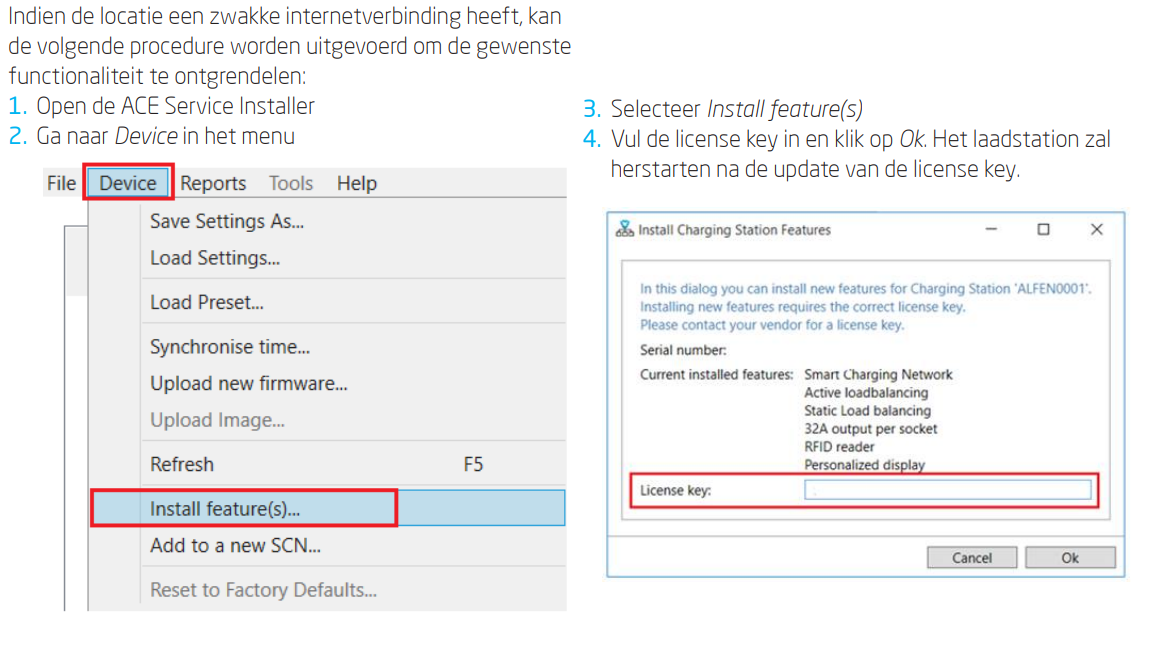Choose Upload new firmware entry
This screenshot has height=662, width=1169.
click(249, 384)
